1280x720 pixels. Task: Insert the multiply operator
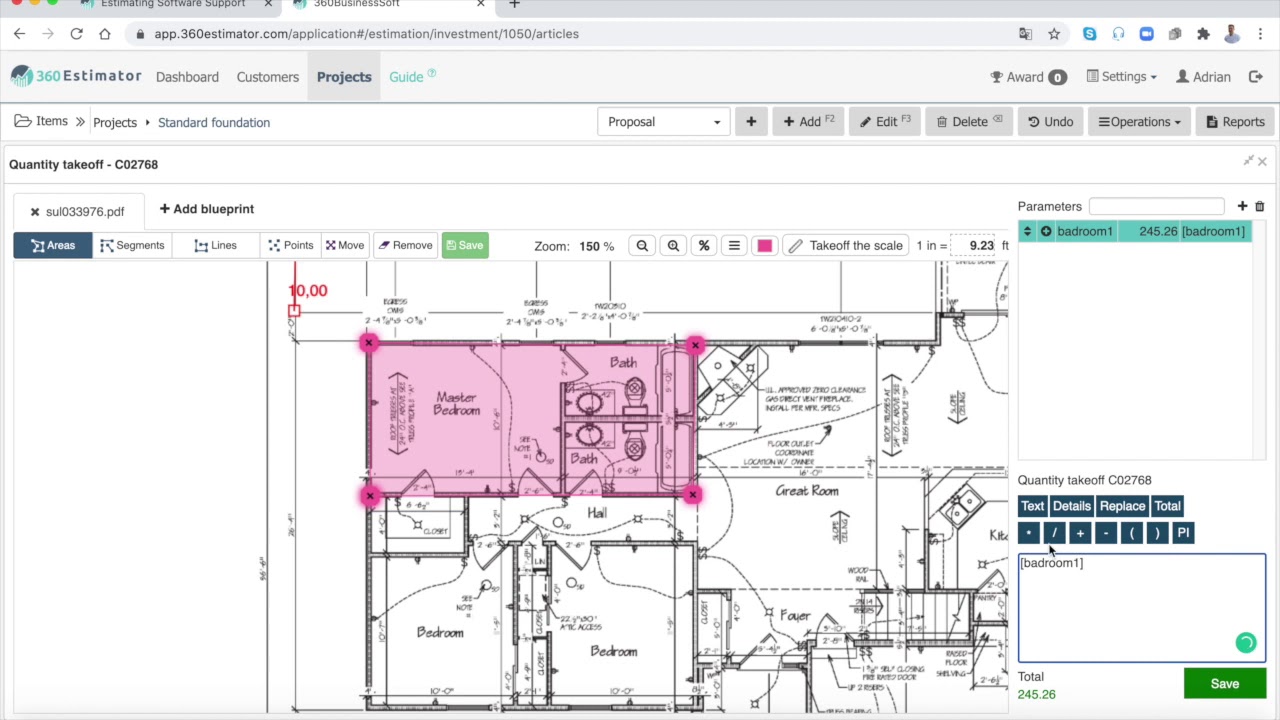click(1029, 533)
